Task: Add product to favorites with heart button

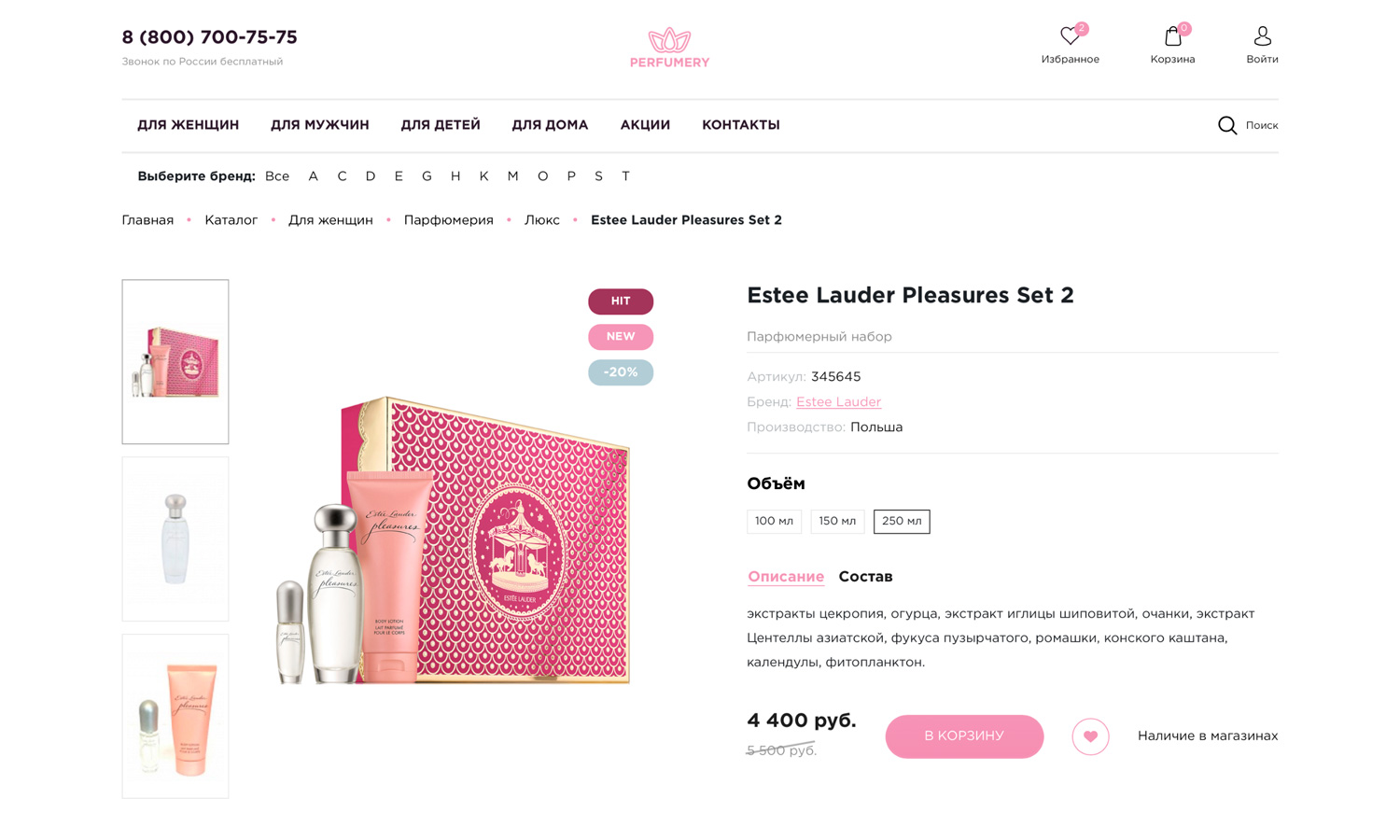Action: [1090, 736]
